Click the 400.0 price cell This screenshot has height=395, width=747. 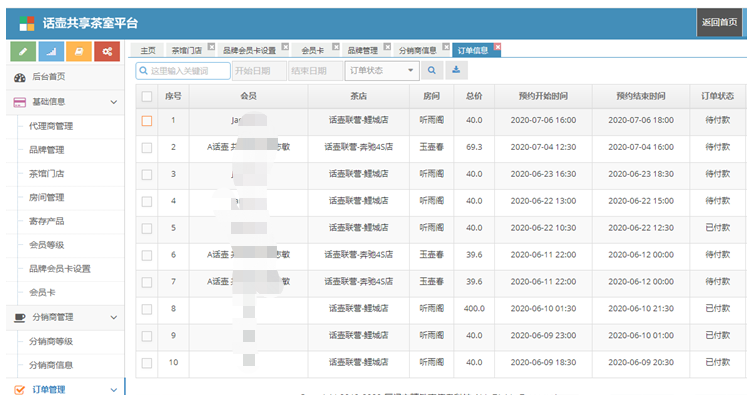tap(474, 309)
